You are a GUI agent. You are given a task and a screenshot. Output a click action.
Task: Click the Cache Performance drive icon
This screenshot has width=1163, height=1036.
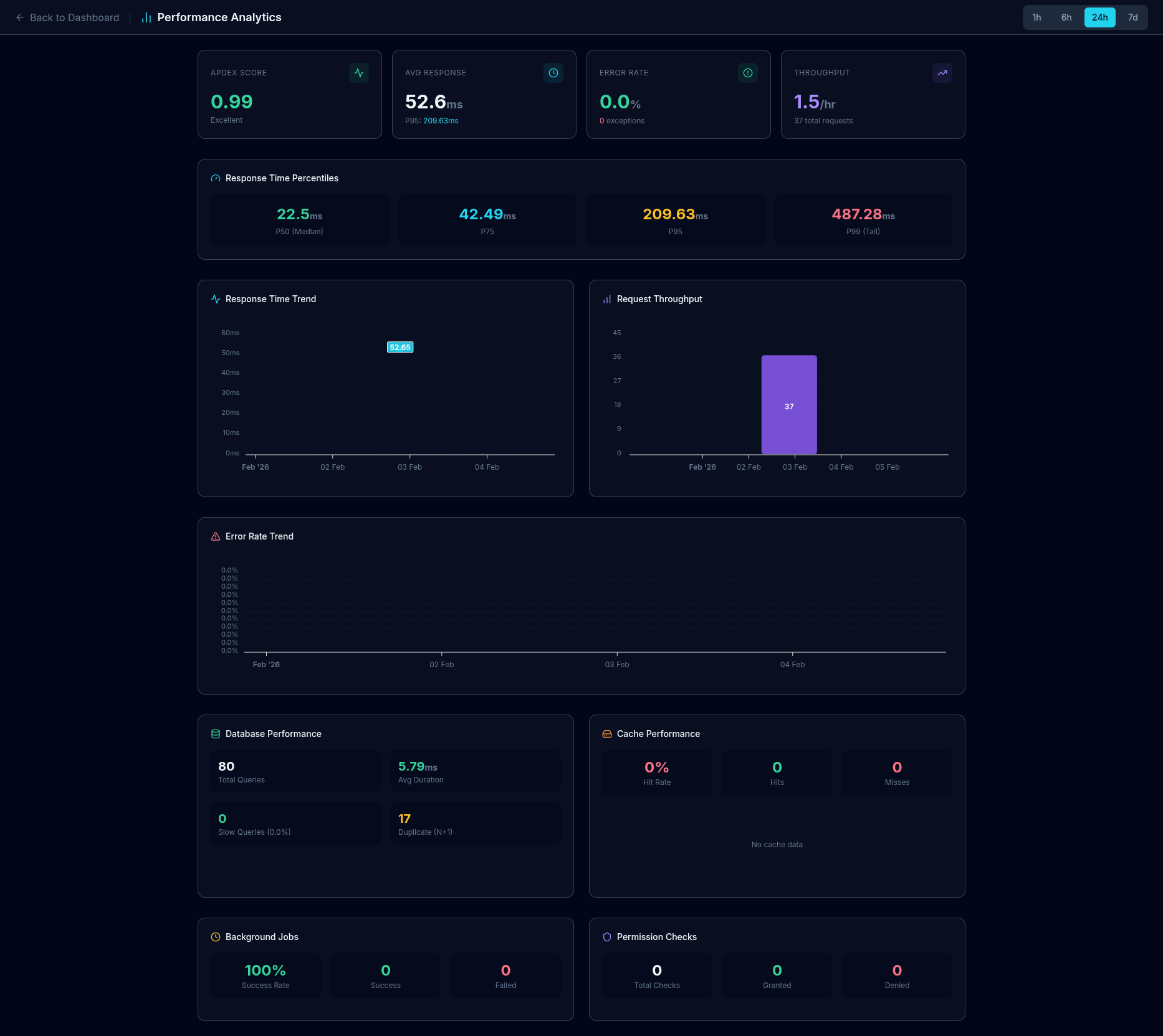(607, 734)
